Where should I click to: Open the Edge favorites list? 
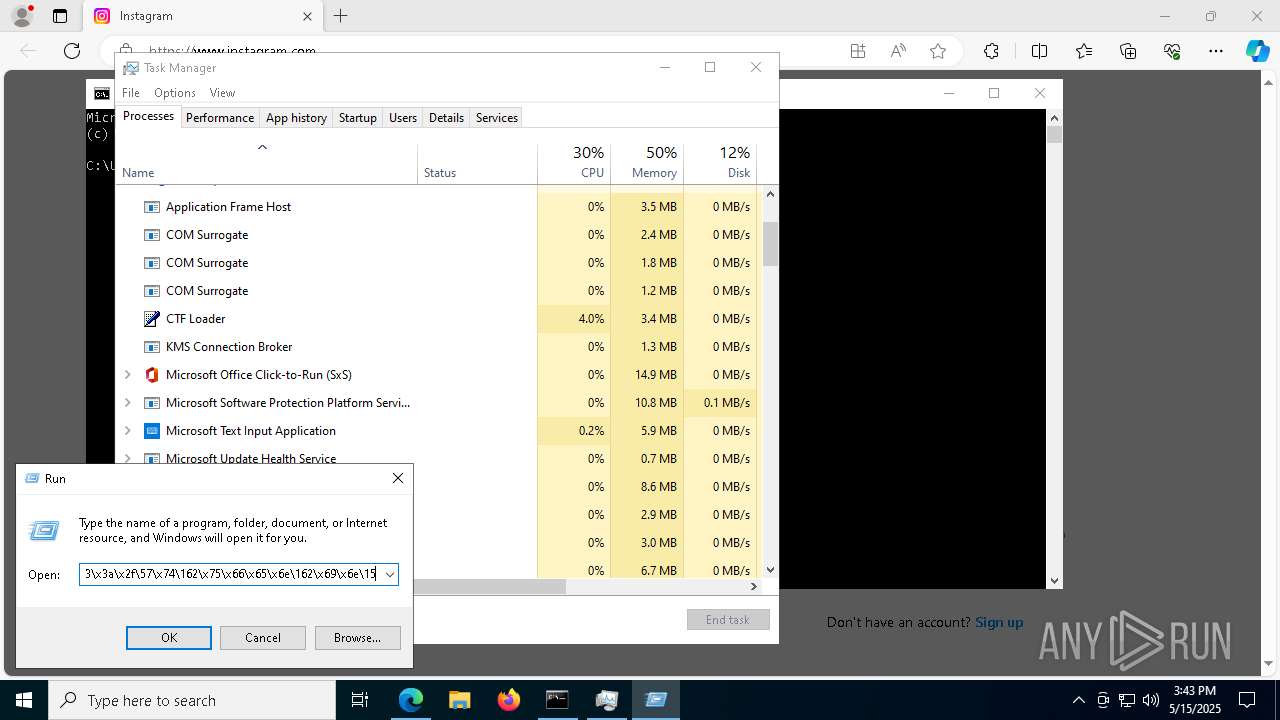[x=1084, y=51]
